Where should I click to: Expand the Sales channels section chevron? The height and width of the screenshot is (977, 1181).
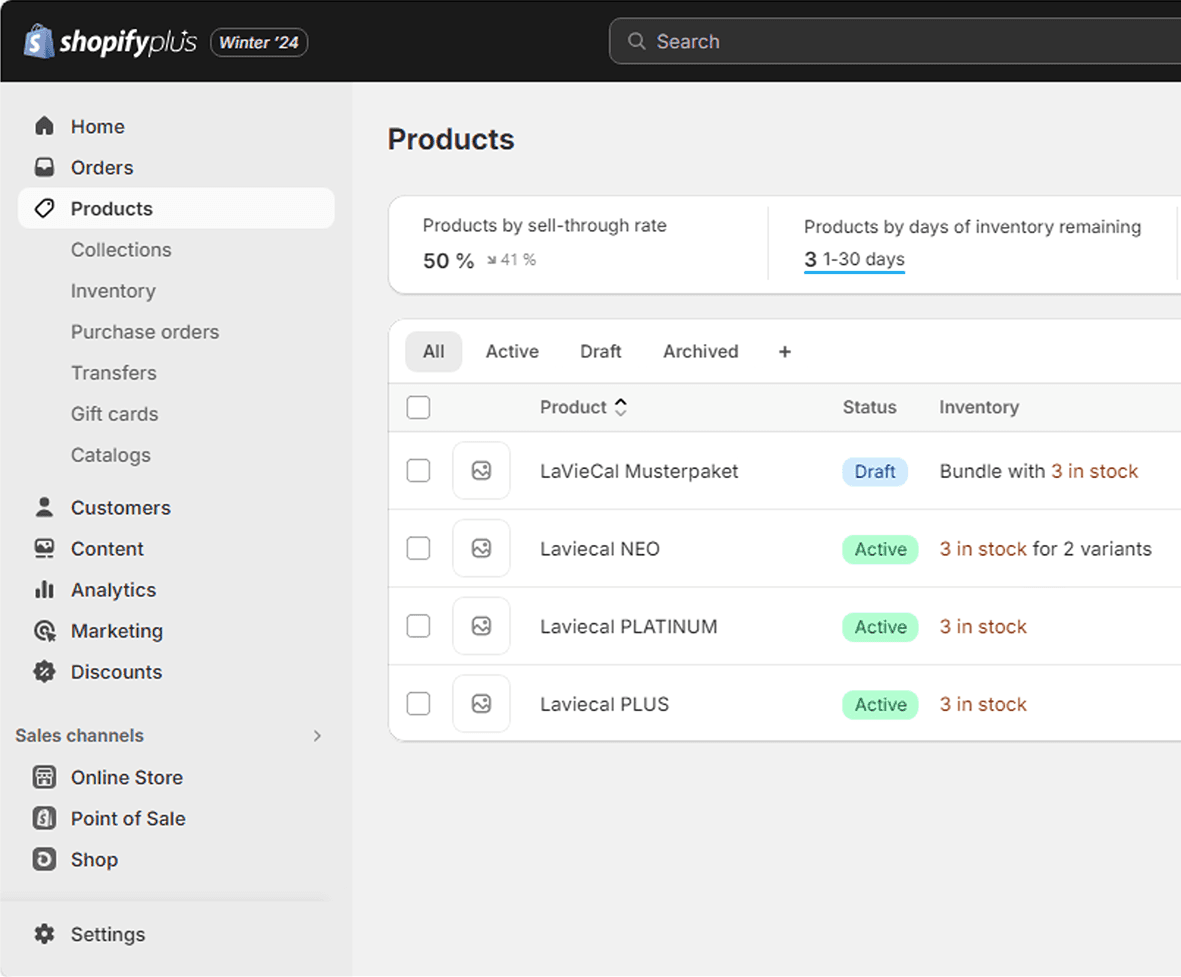click(318, 735)
